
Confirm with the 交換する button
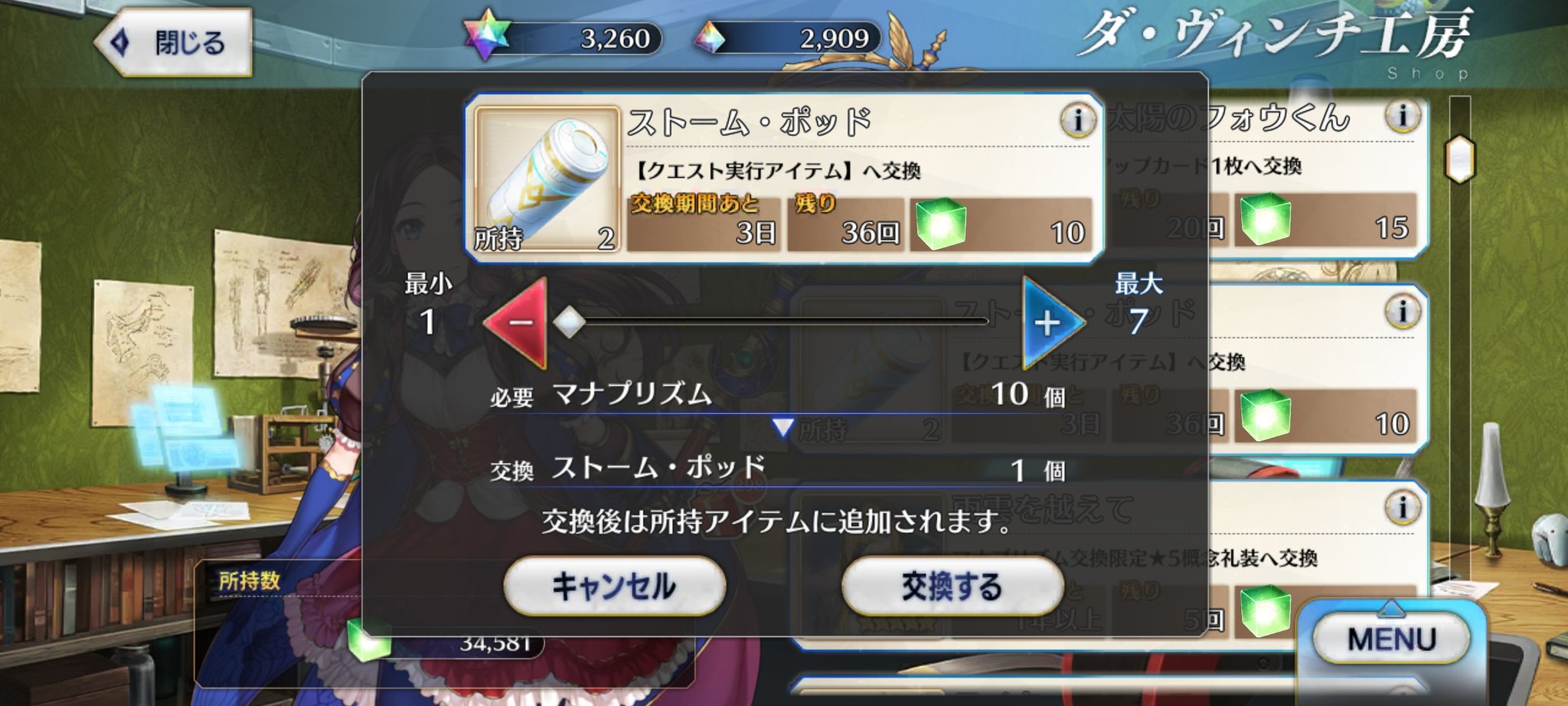952,587
